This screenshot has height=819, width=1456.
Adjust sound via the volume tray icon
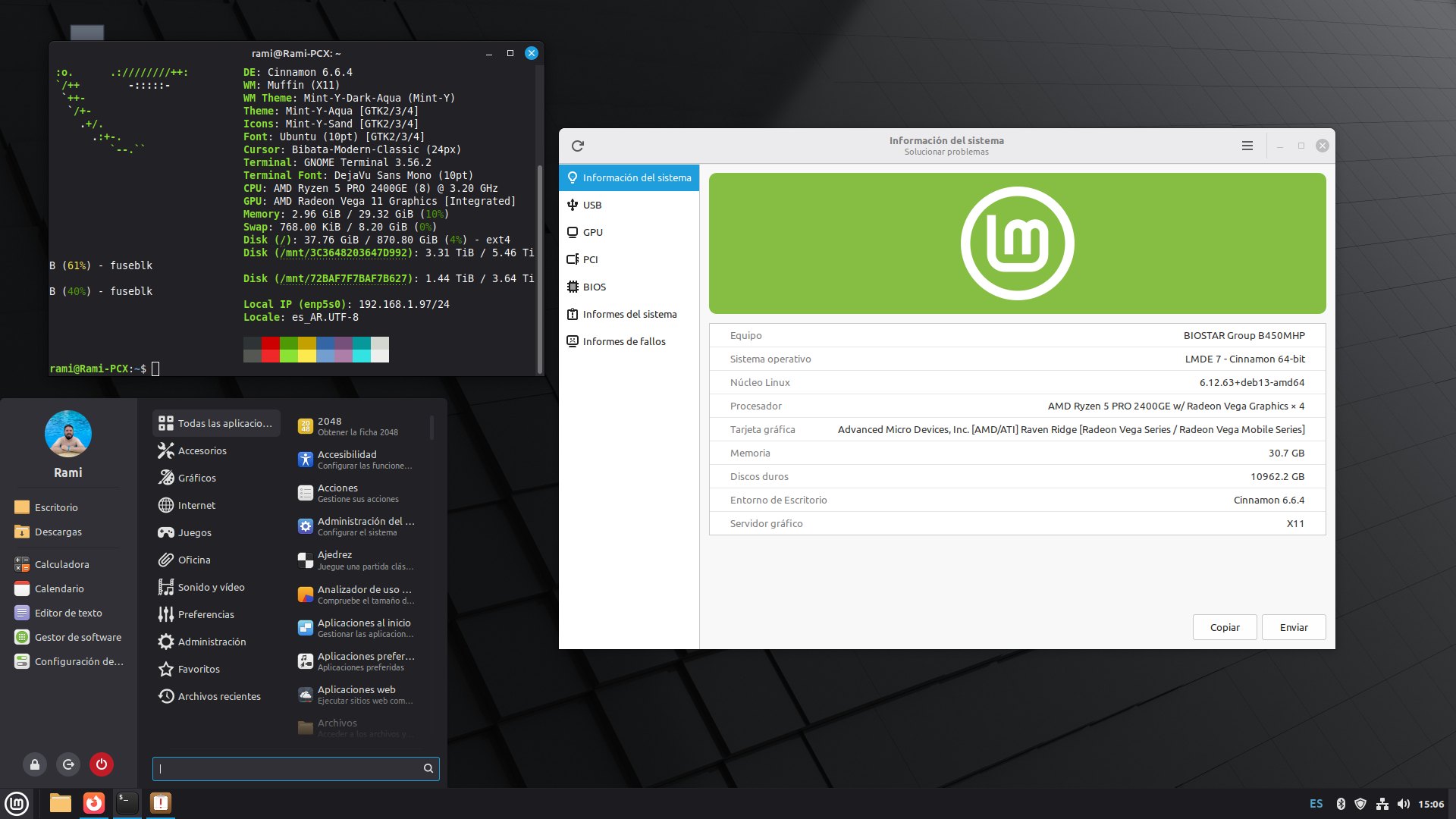[x=1404, y=804]
